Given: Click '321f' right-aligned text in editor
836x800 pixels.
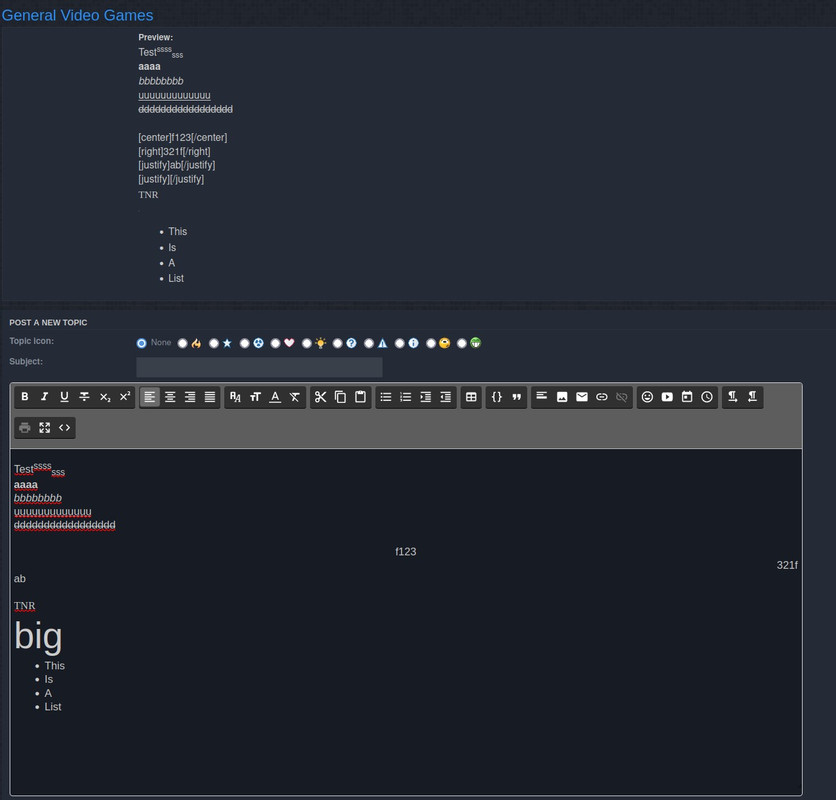Looking at the screenshot, I should click(787, 565).
